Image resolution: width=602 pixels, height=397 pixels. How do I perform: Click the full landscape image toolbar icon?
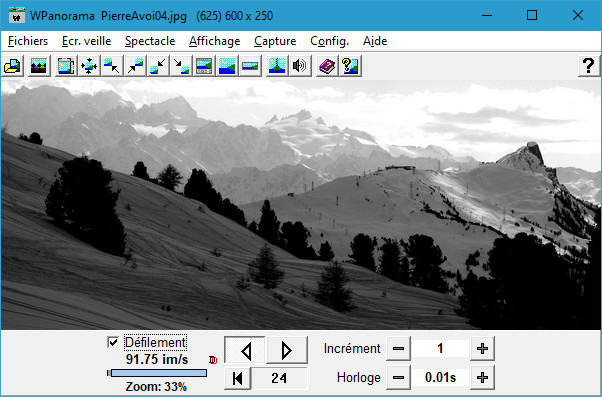[x=227, y=66]
